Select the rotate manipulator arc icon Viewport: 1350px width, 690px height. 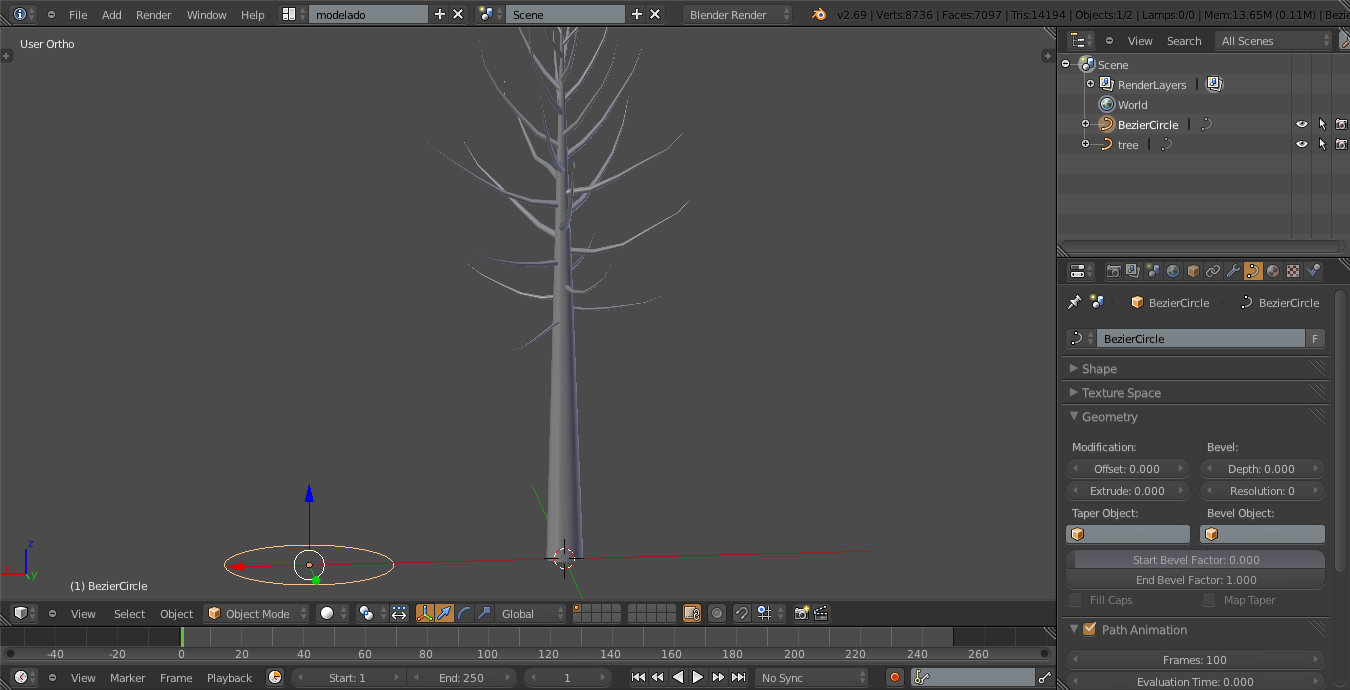(x=464, y=613)
